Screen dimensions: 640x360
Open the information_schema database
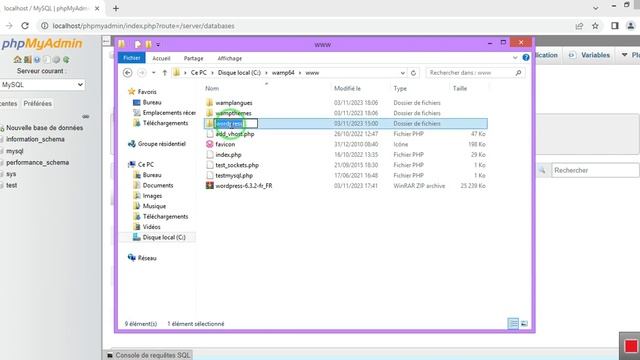(x=35, y=139)
